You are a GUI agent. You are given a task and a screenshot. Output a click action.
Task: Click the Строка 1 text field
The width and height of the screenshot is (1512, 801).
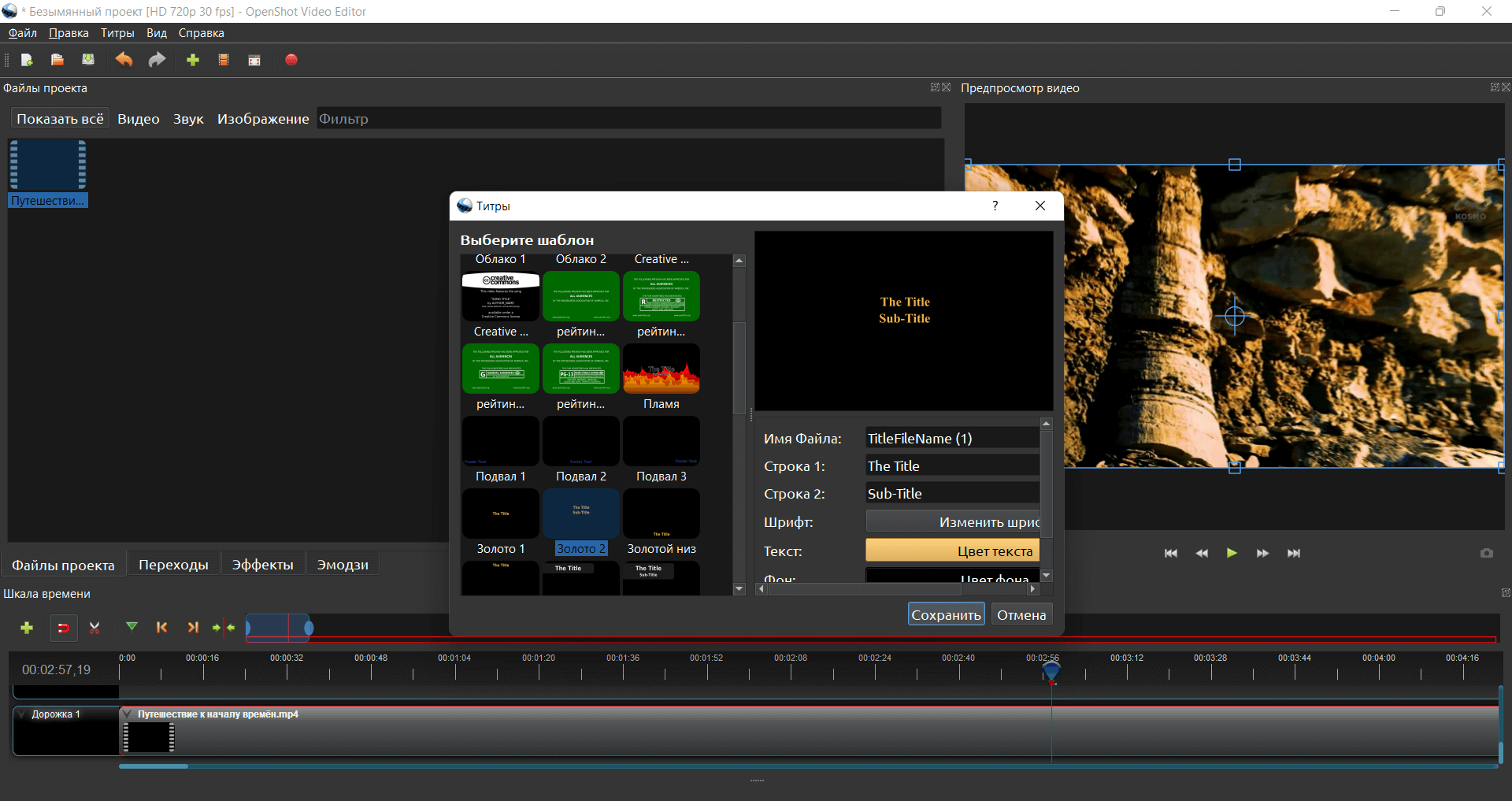(952, 466)
